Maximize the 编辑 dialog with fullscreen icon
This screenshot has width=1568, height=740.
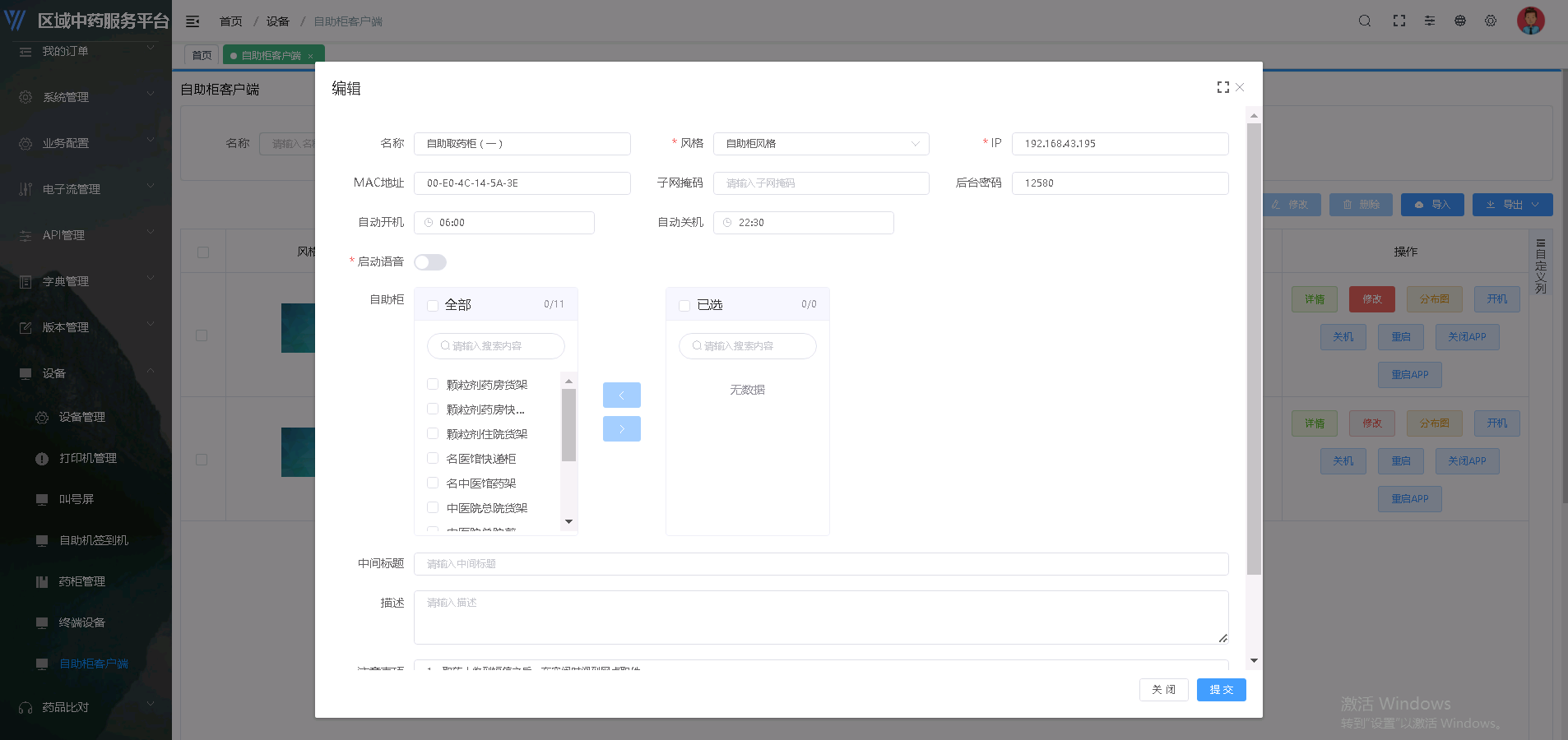point(1223,87)
